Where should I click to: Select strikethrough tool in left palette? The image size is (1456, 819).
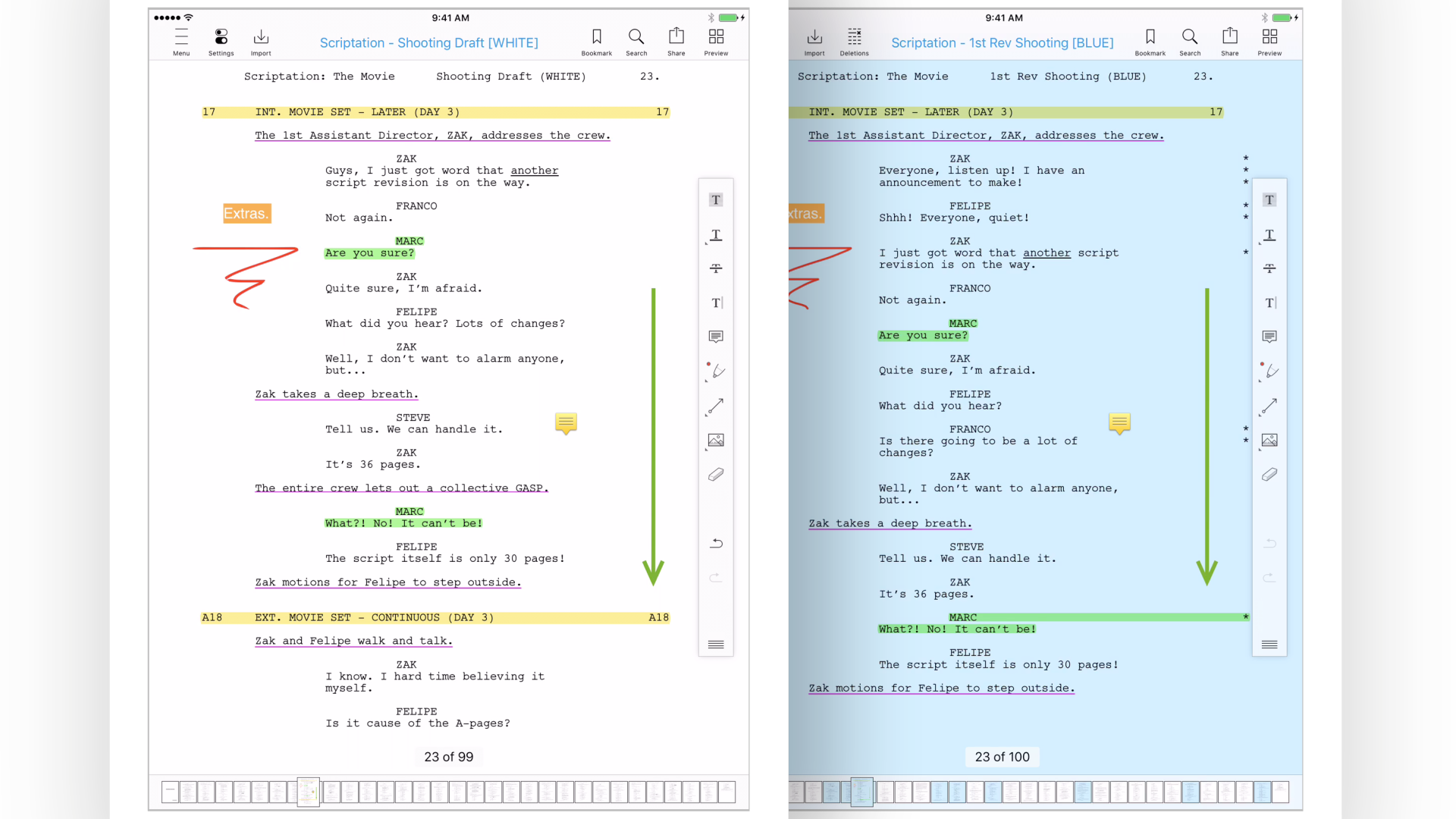click(716, 268)
